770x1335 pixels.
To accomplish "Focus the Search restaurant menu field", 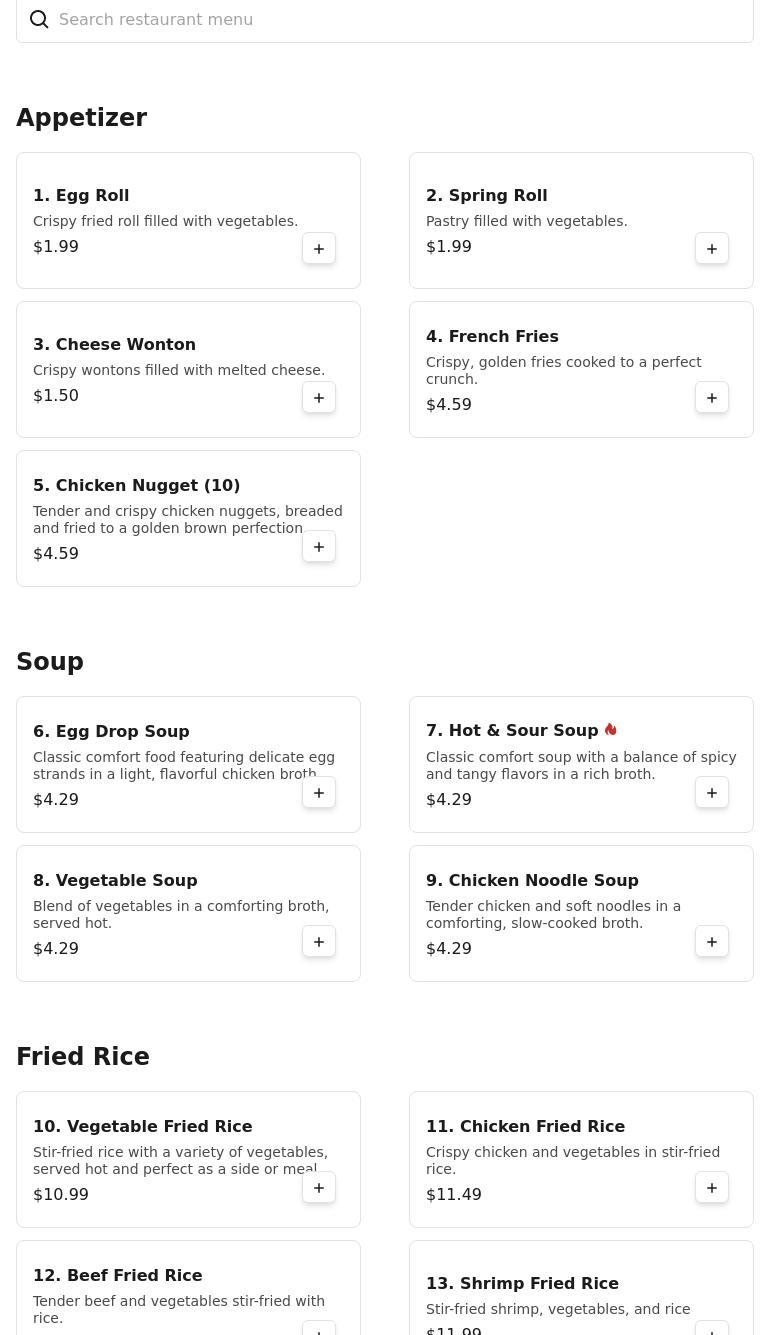I will click(385, 20).
